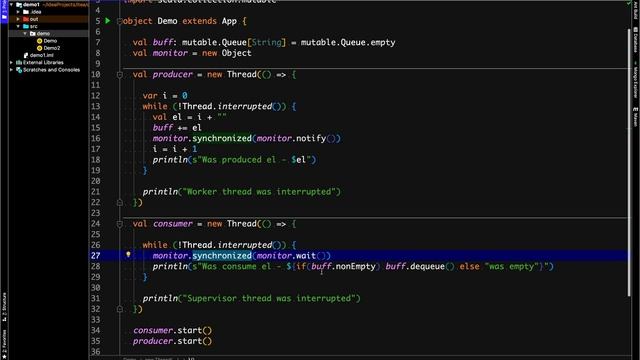This screenshot has height=360, width=640.
Task: Click the red out folder icon
Action: coord(26,19)
